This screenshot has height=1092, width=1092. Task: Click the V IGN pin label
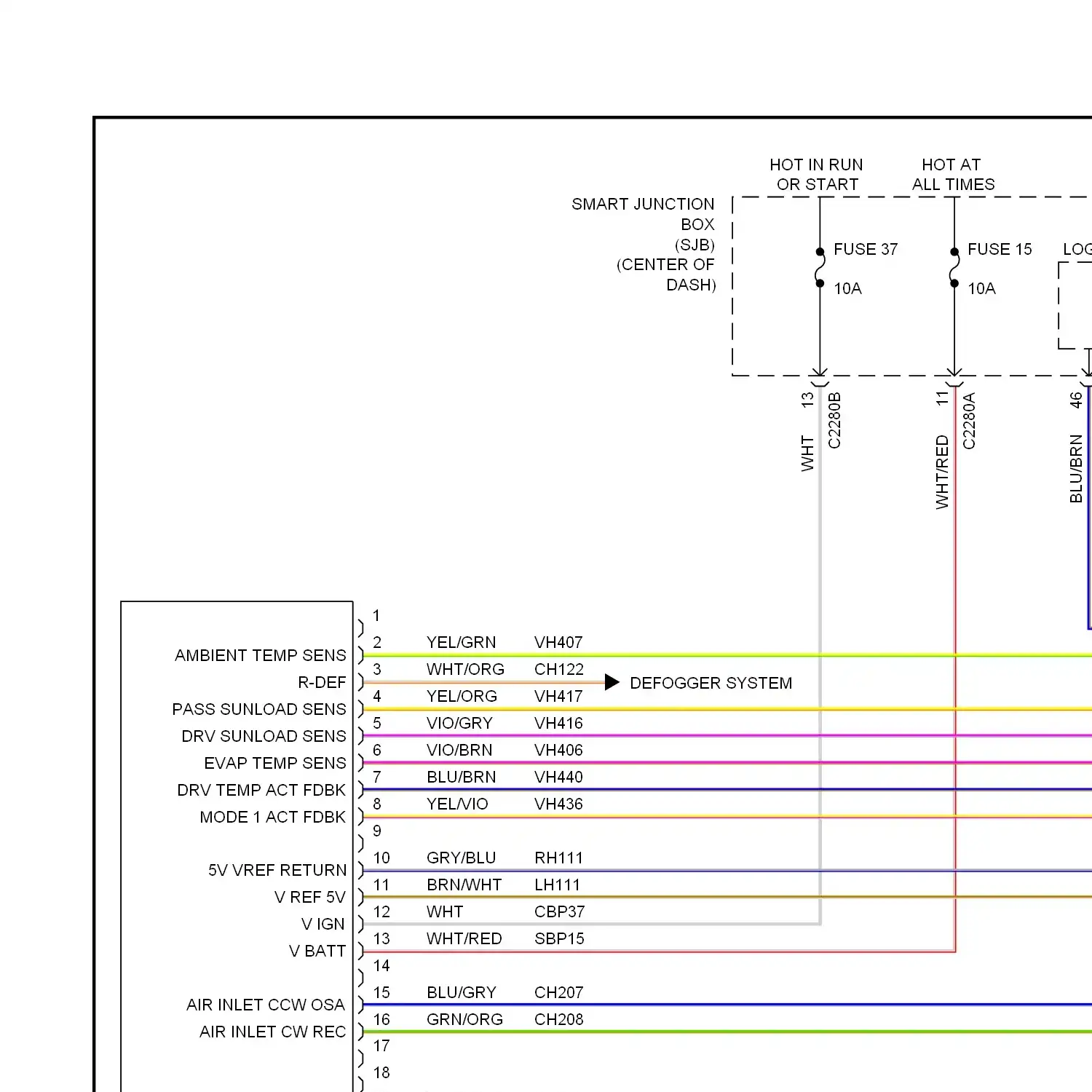[323, 924]
